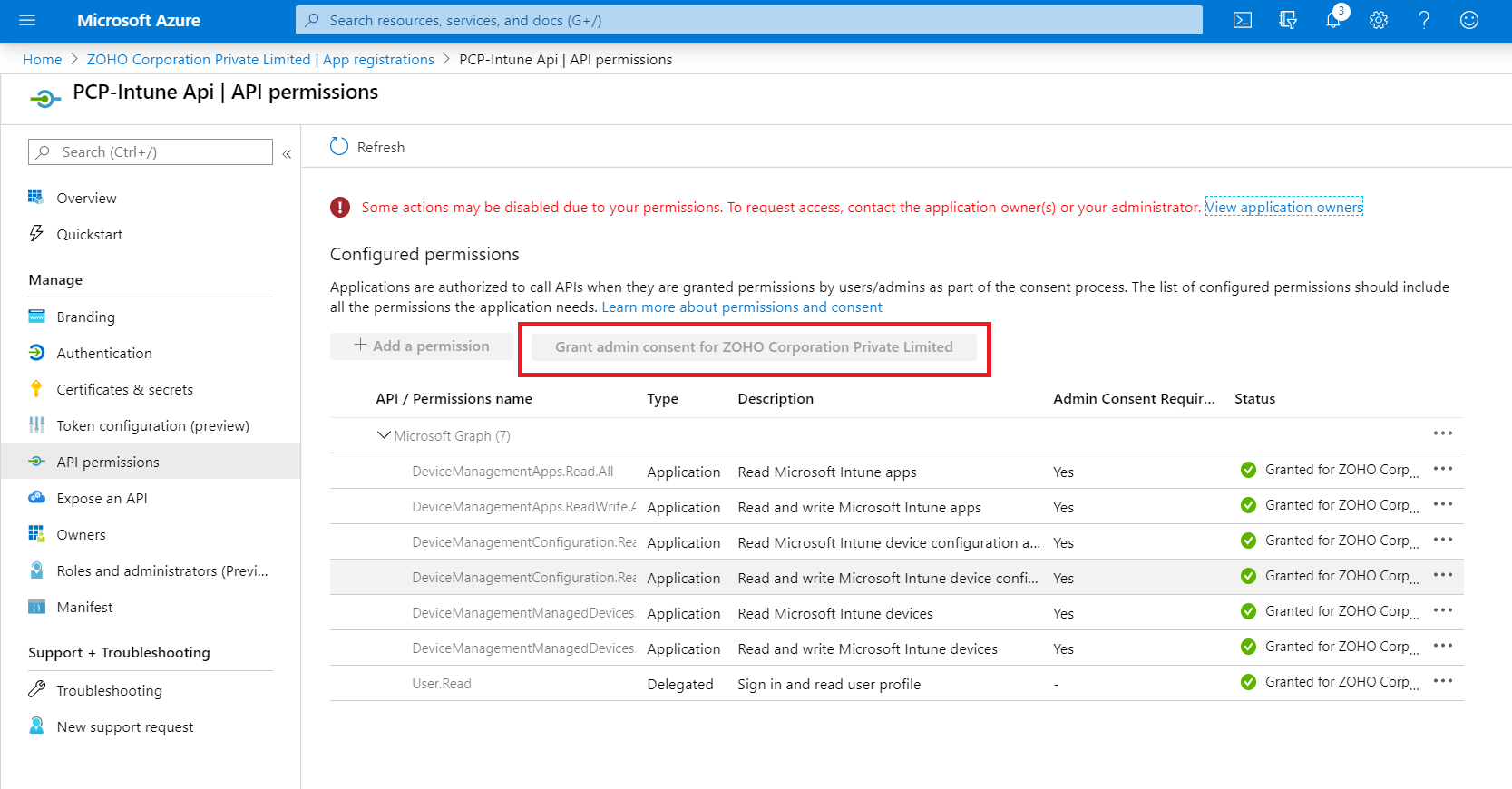Screen dimensions: 1512x789
Task: Click the red error warning icon
Action: click(340, 207)
